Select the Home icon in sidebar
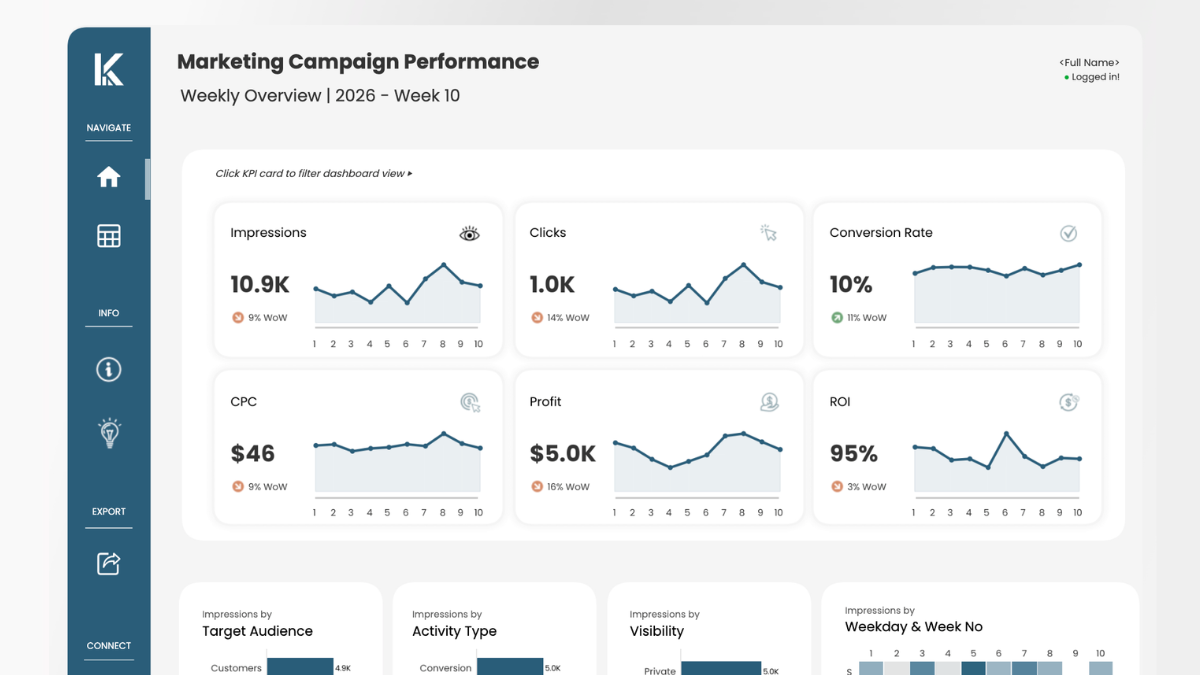The height and width of the screenshot is (675, 1200). tap(109, 177)
